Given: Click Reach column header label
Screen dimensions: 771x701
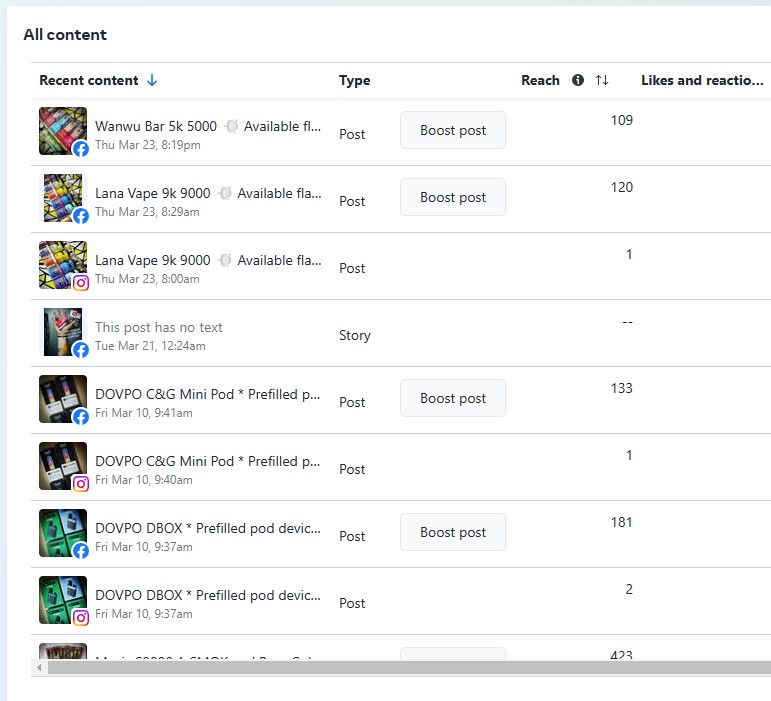Looking at the screenshot, I should point(540,80).
